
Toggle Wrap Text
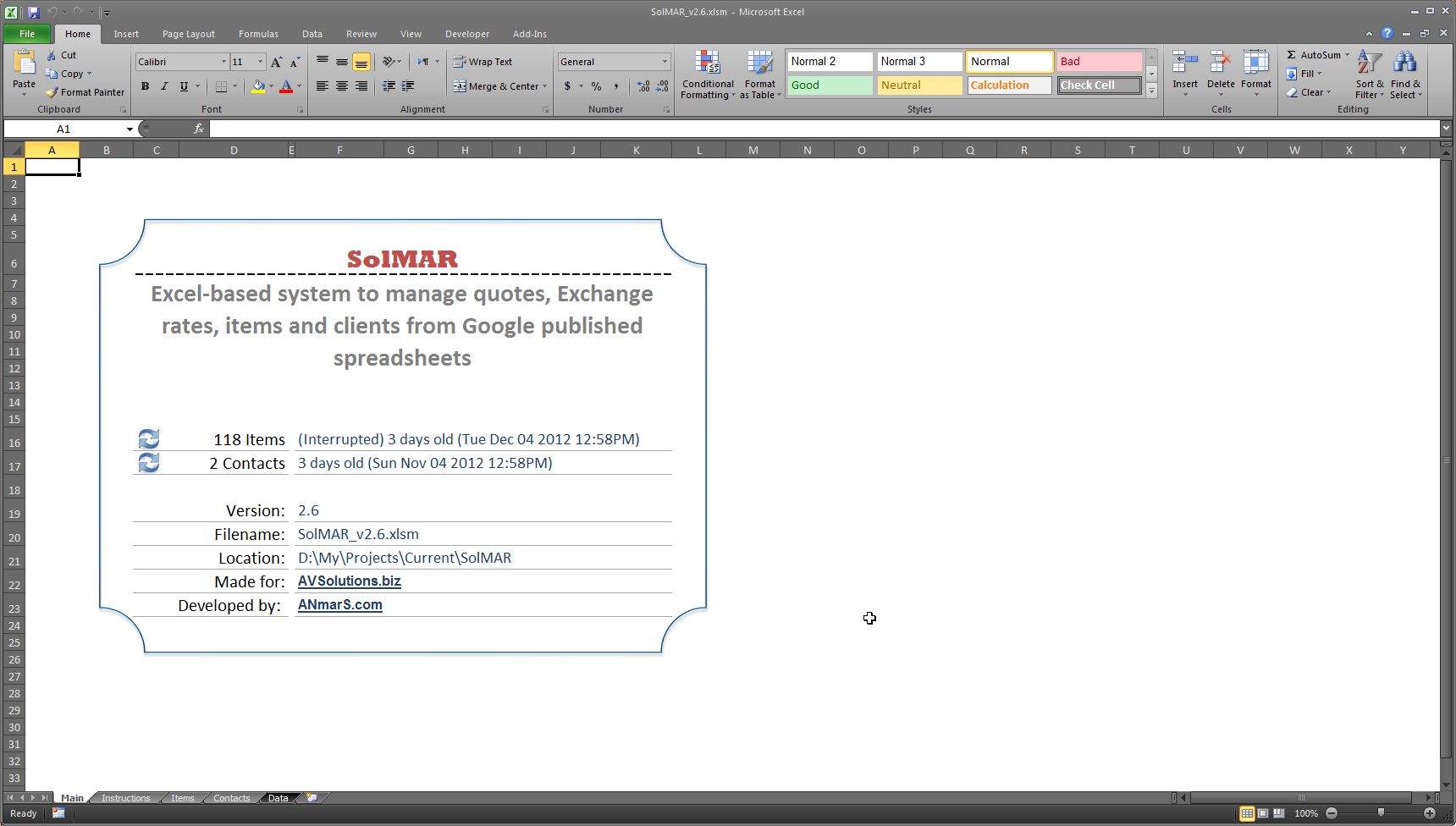tap(483, 62)
